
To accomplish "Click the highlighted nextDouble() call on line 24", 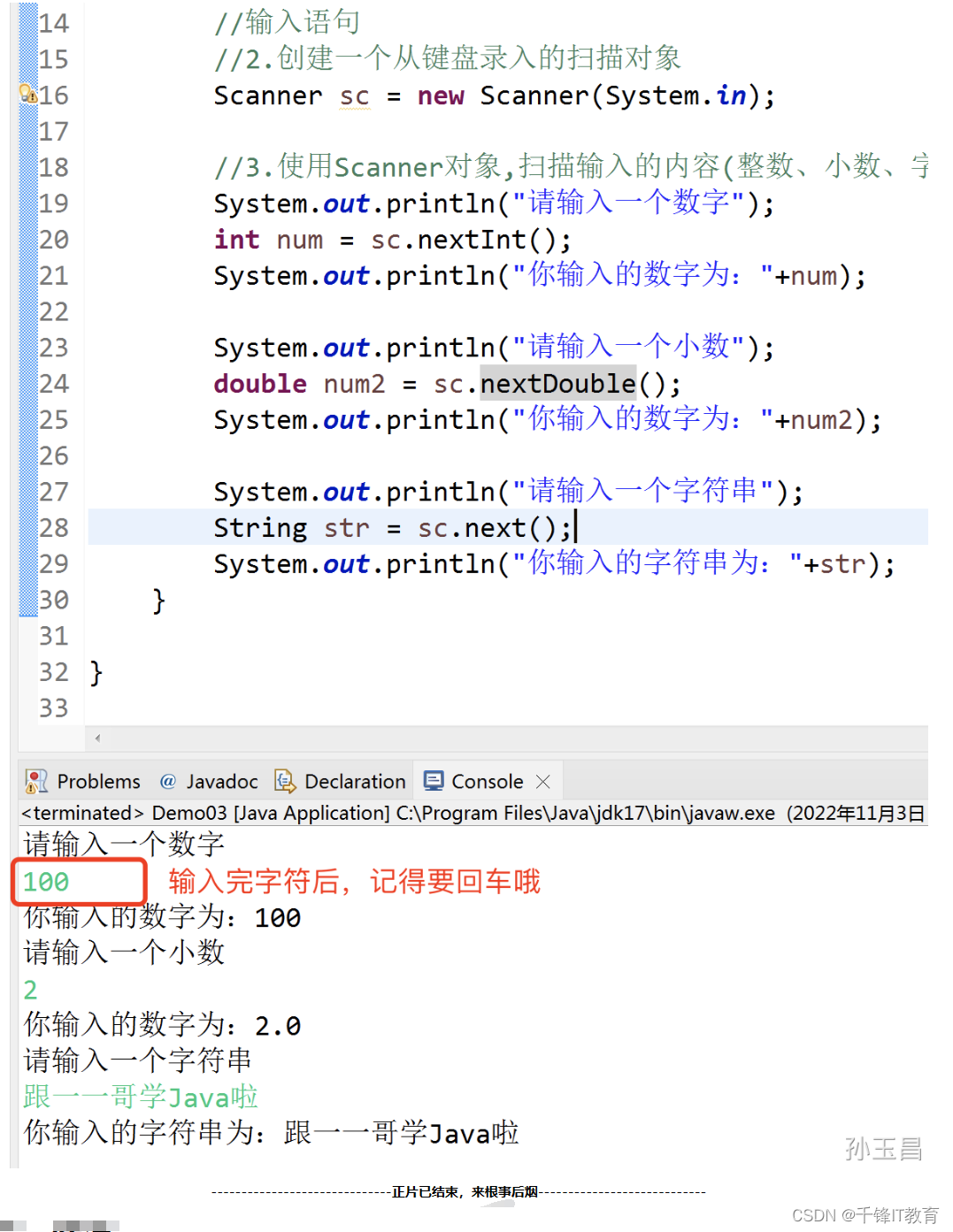I will (x=557, y=383).
